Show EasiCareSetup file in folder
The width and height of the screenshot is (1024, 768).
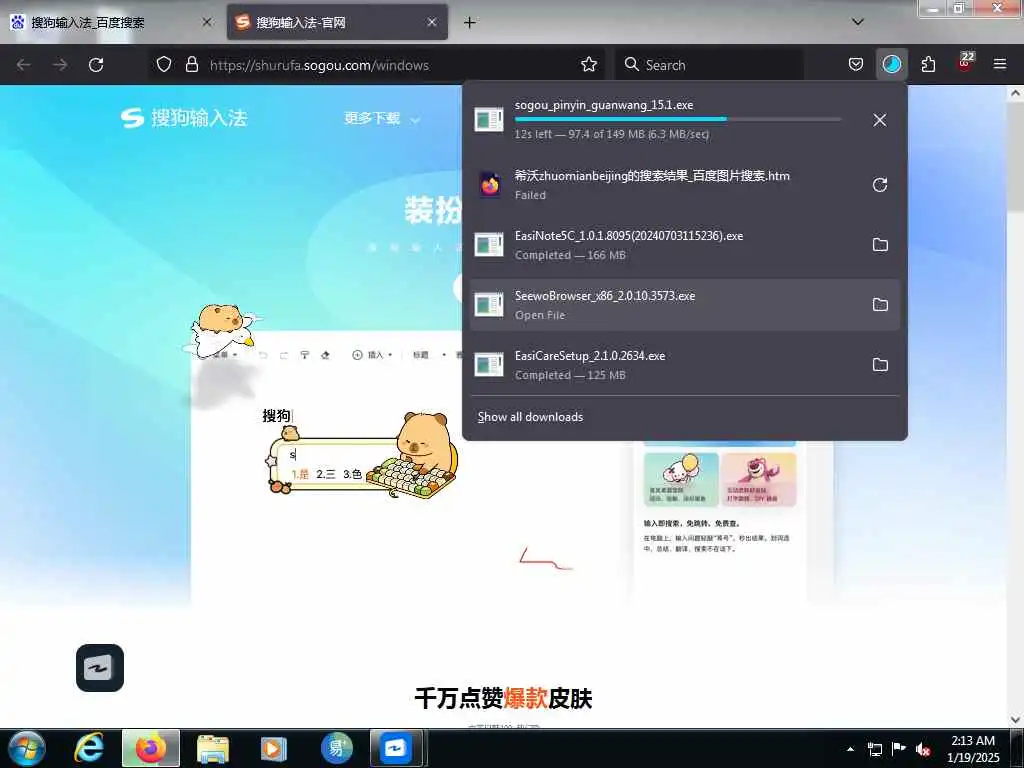880,365
